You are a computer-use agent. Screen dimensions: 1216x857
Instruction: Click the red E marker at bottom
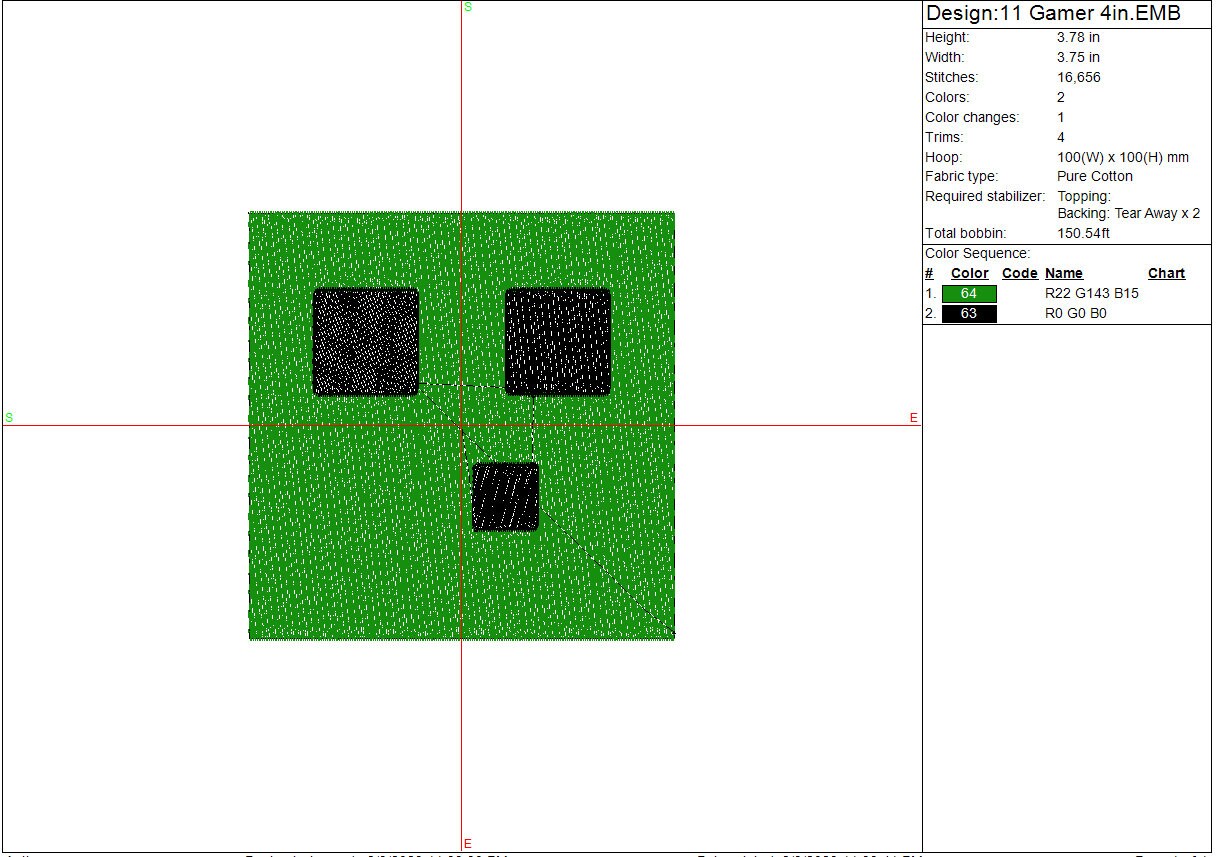click(467, 844)
